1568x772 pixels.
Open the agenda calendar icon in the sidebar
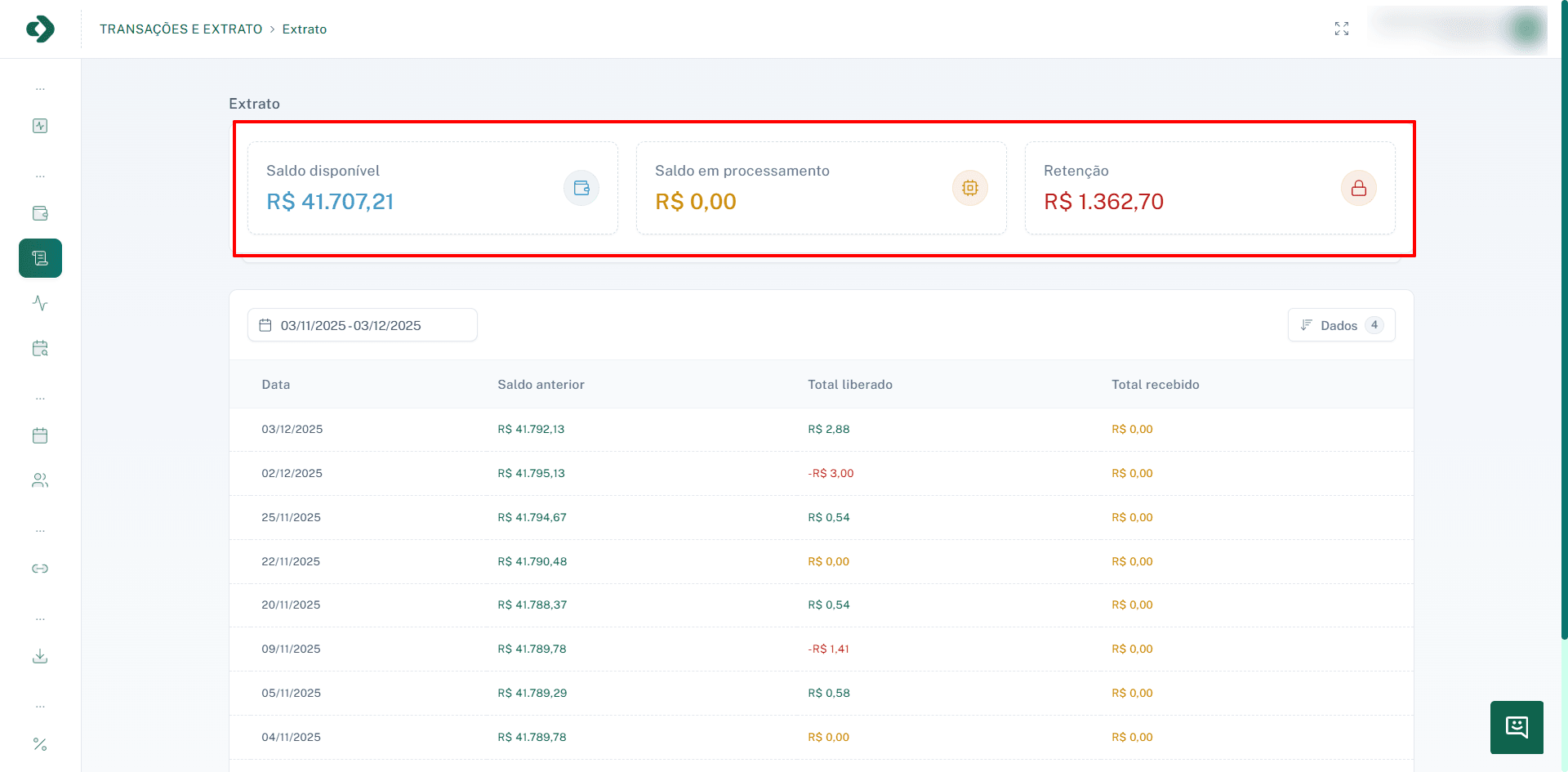tap(39, 435)
